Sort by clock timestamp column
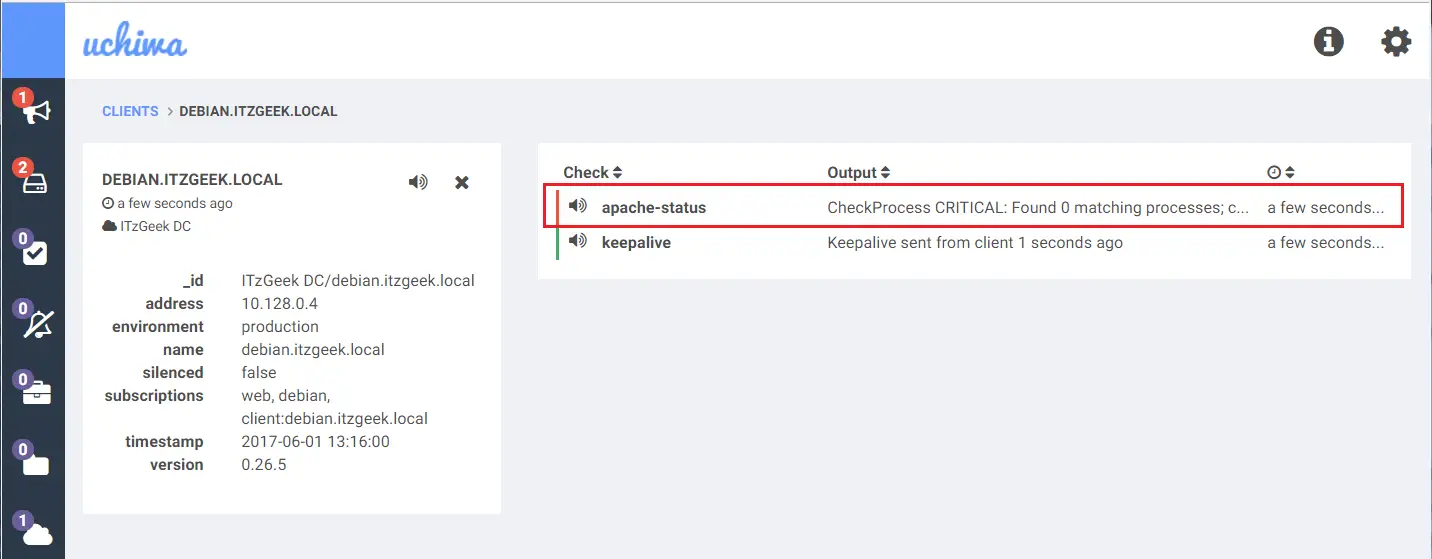The height and width of the screenshot is (559, 1432). (1281, 172)
